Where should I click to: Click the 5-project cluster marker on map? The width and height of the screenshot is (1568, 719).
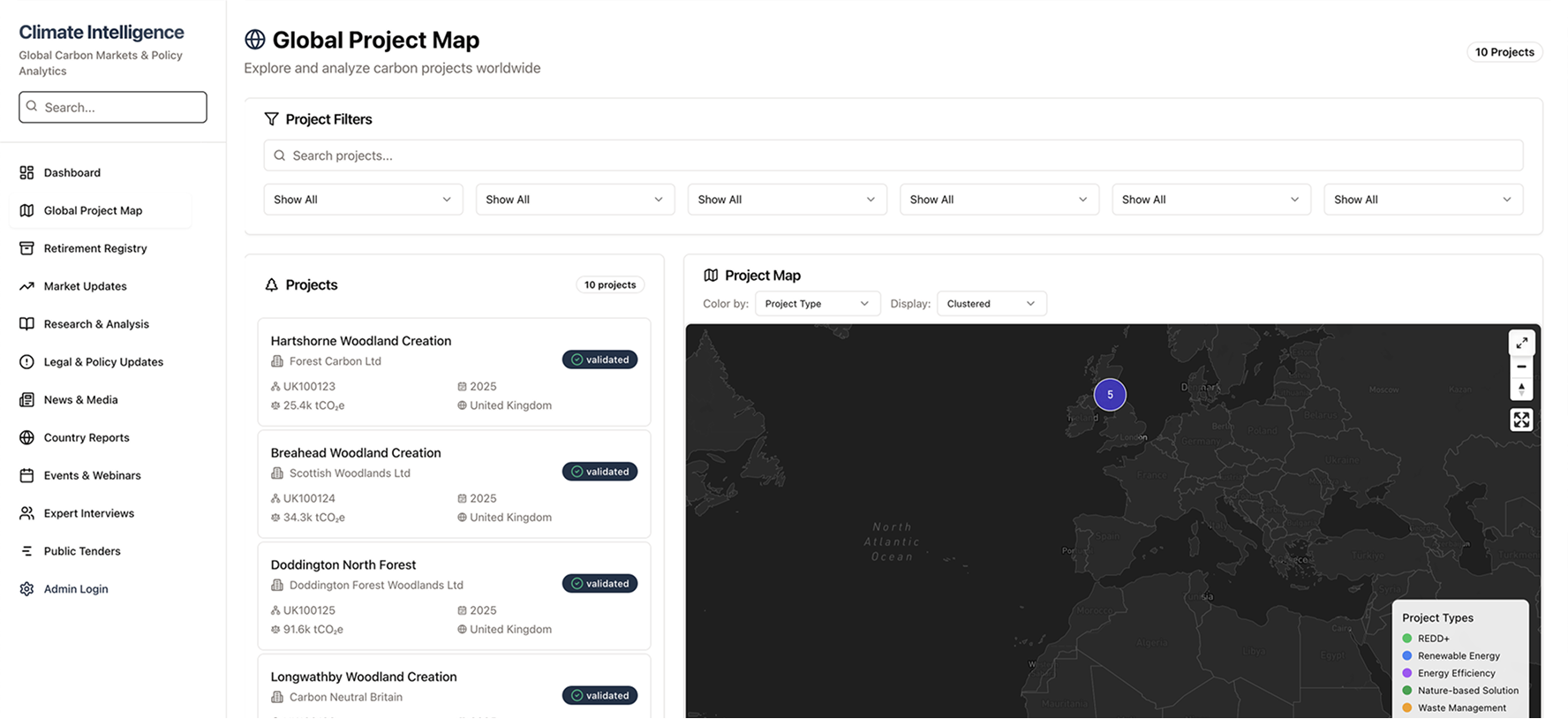[1110, 395]
